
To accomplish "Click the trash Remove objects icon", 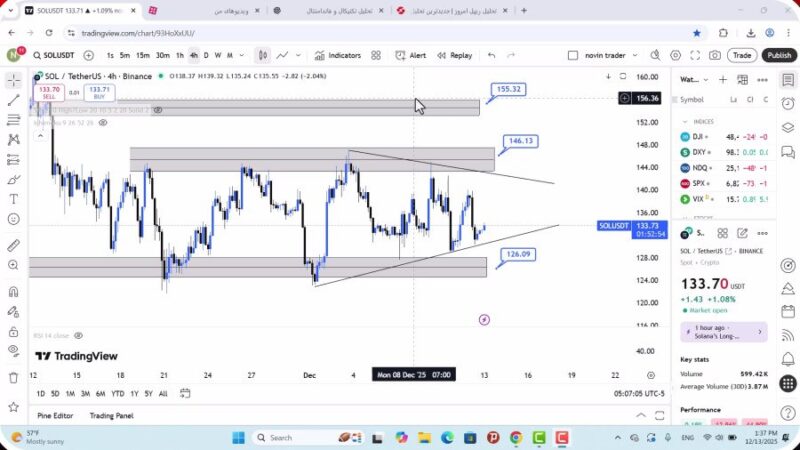I will (x=13, y=378).
